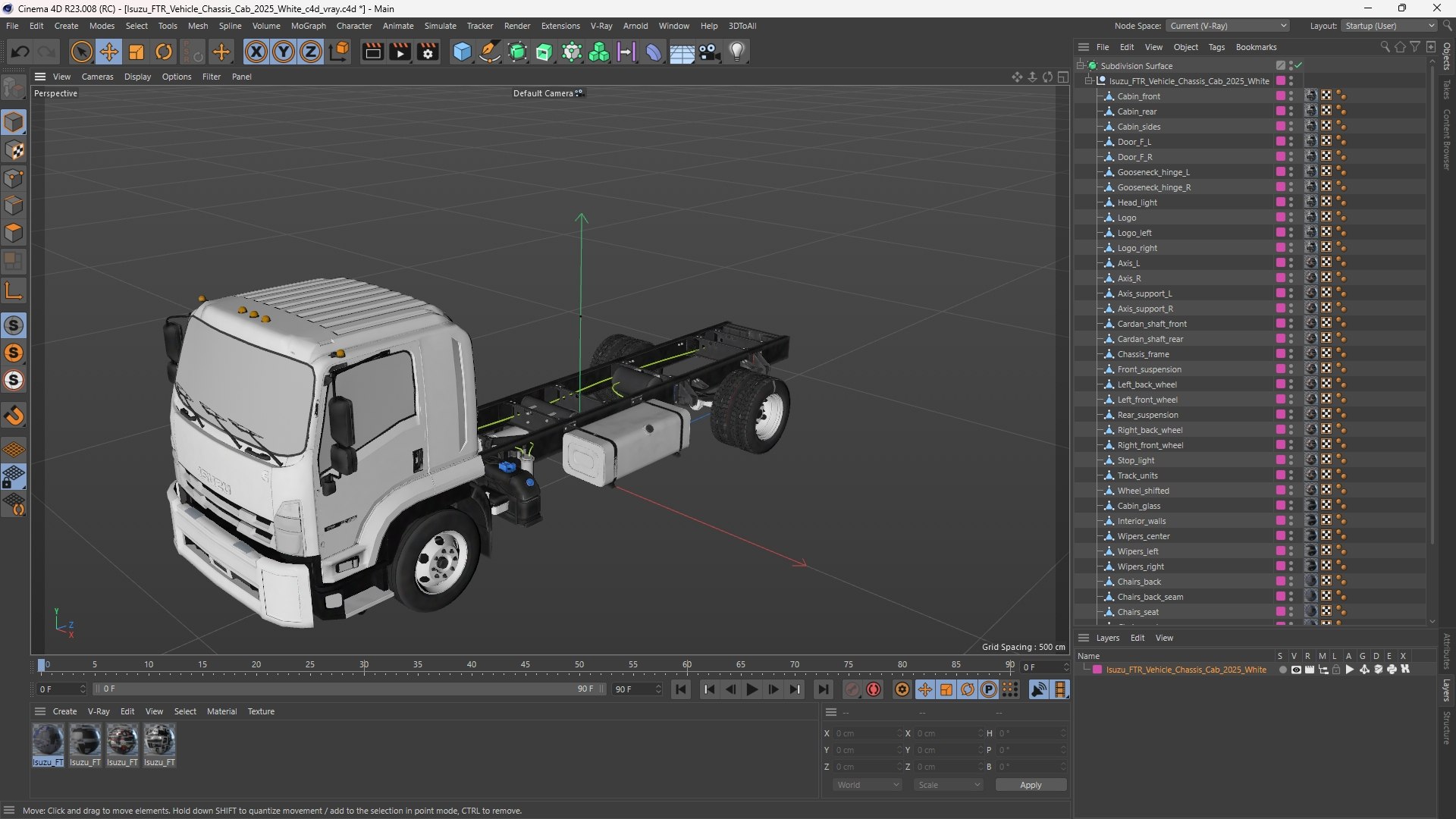Open Layout Startup (User) dropdown

coord(1389,26)
